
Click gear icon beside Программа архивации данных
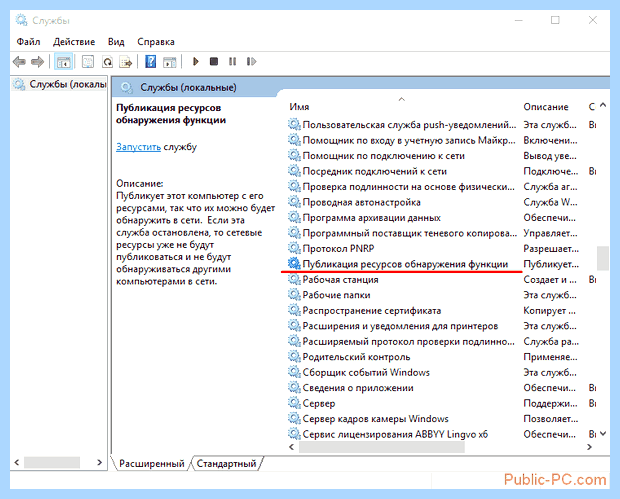coord(294,217)
